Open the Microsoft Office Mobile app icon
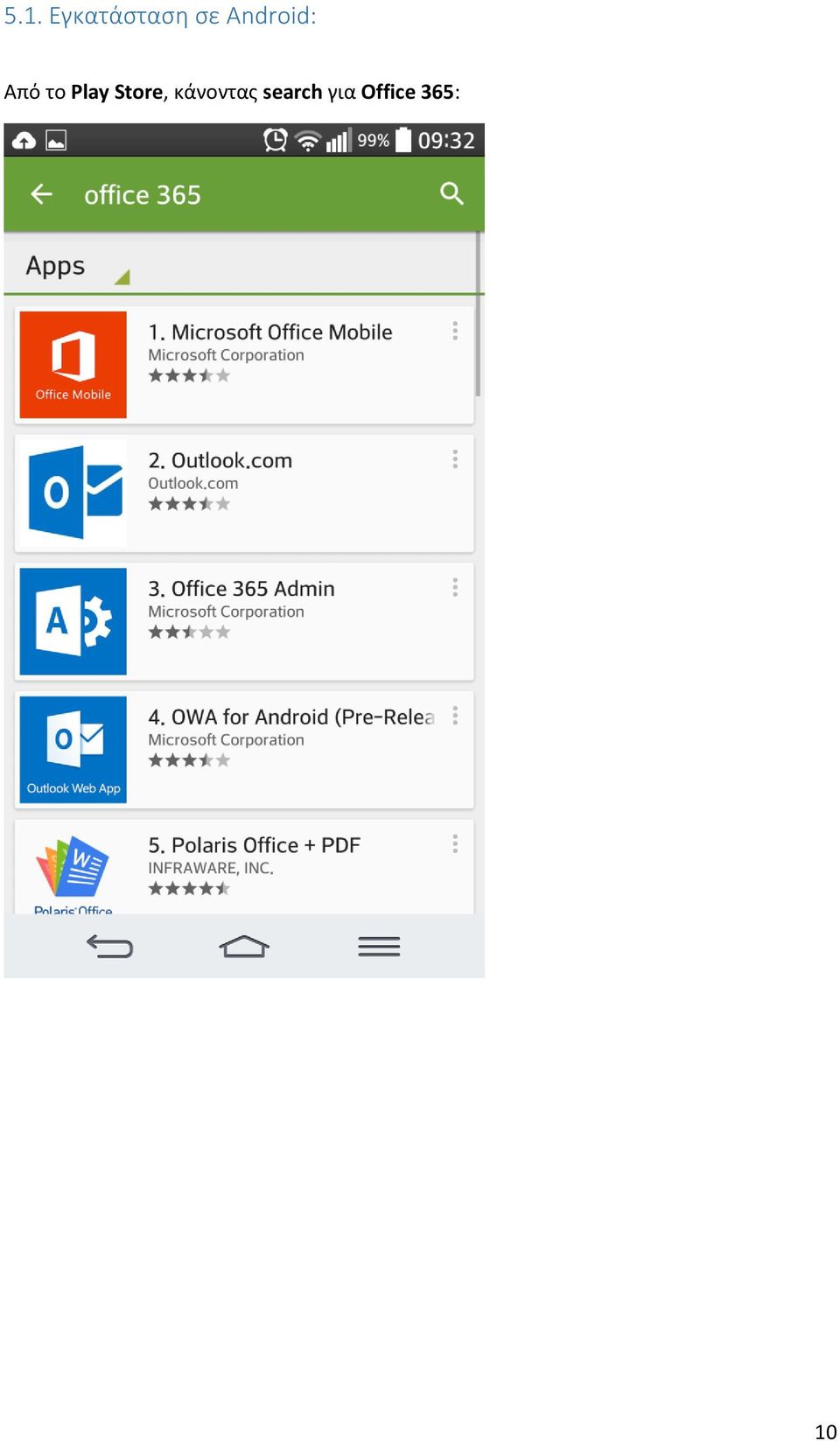This screenshot has height=1441, width=840. click(x=73, y=365)
